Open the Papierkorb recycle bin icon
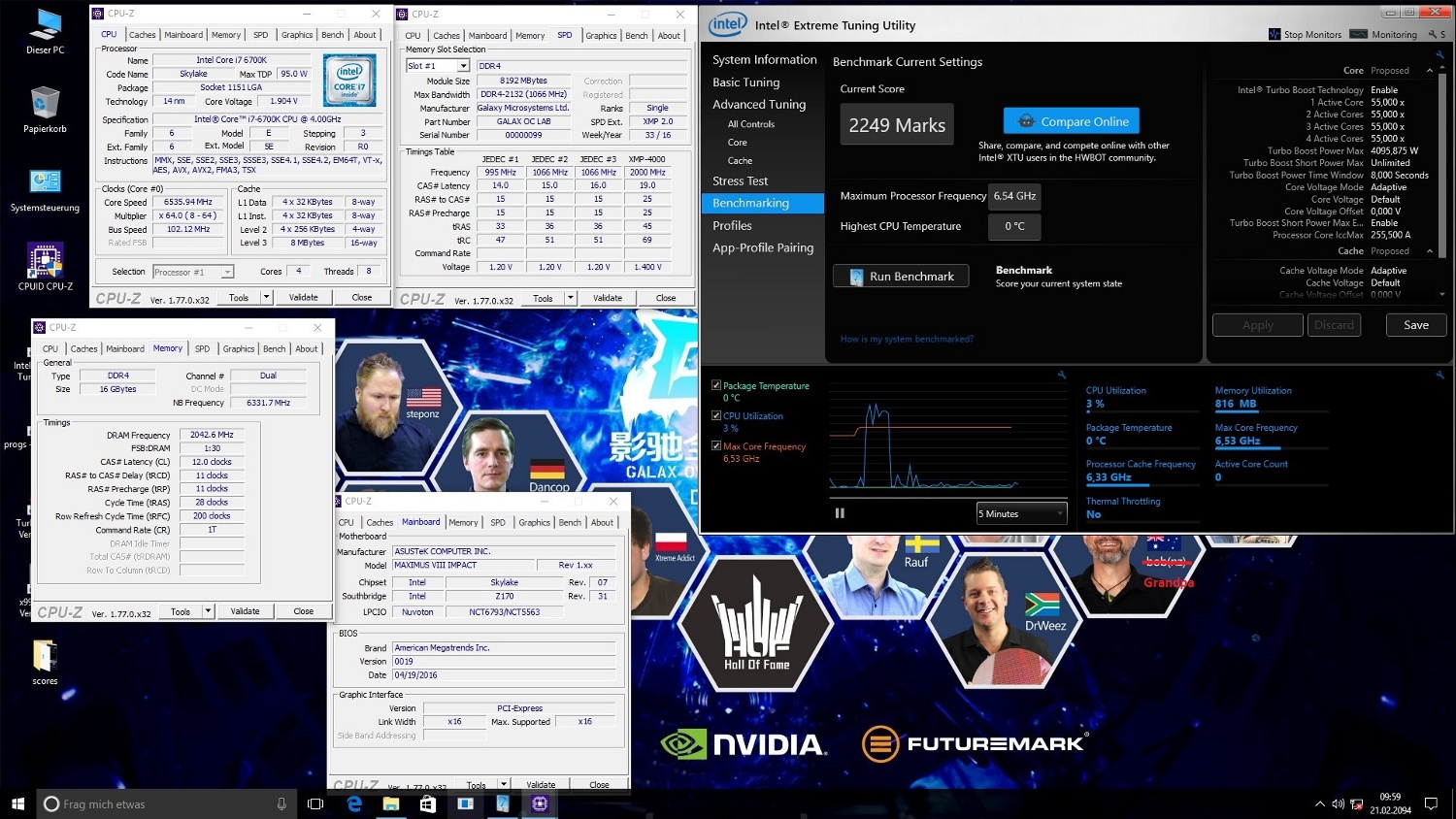 tap(45, 110)
